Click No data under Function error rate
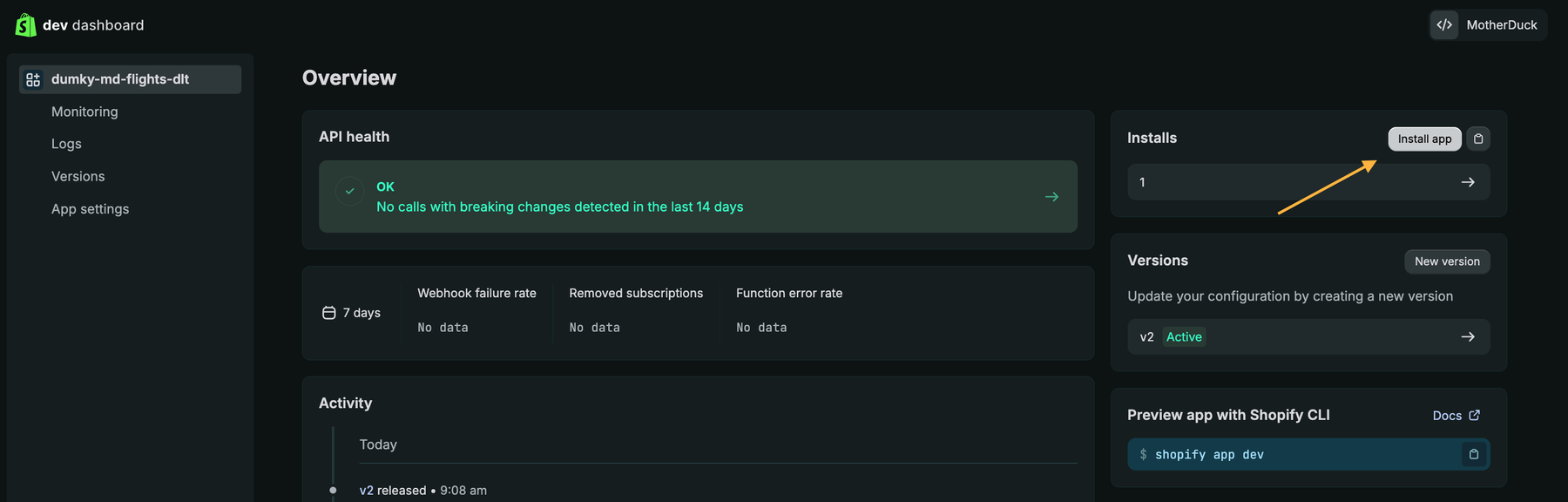 [x=761, y=328]
